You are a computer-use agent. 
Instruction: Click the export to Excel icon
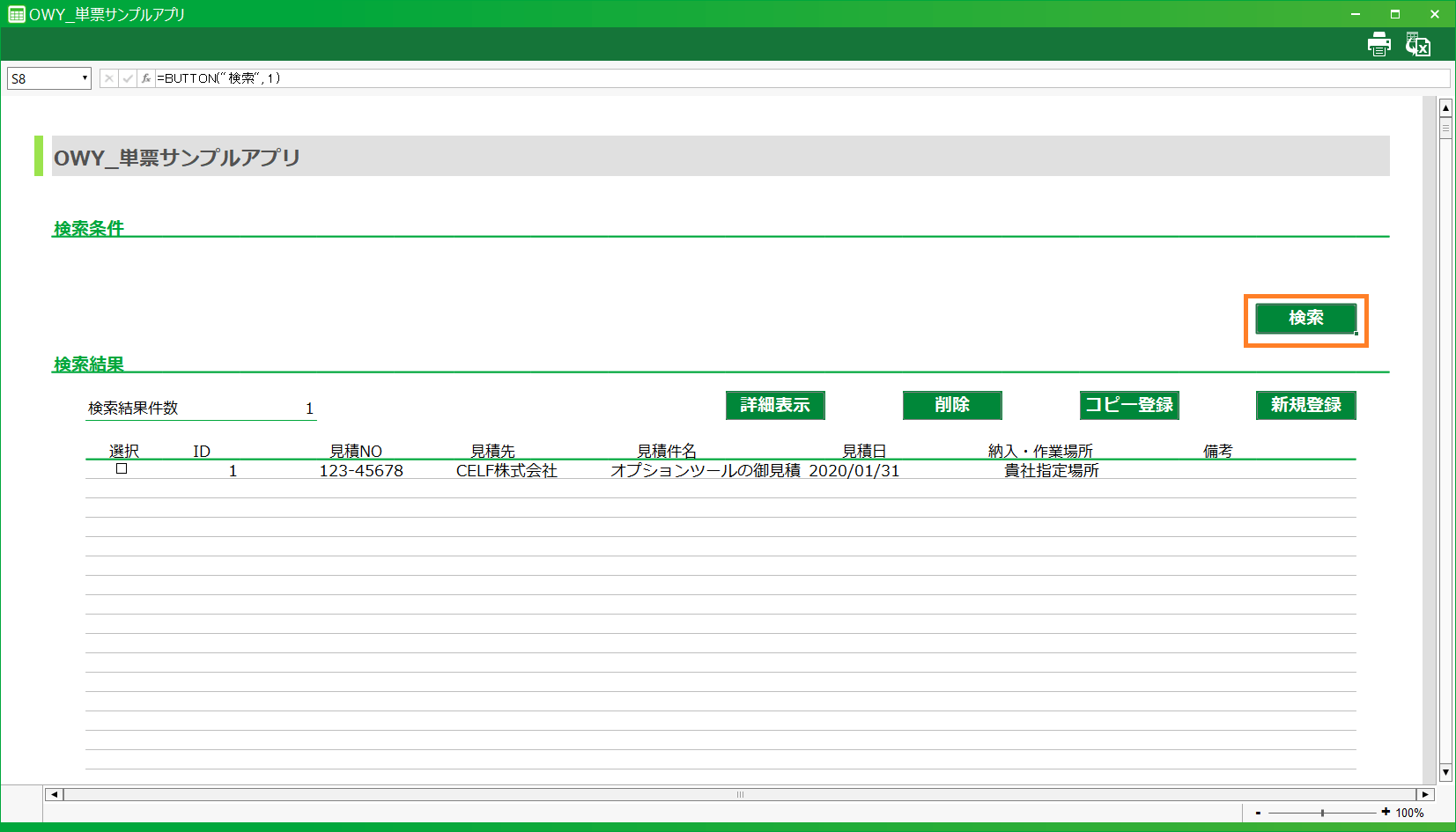(x=1417, y=44)
